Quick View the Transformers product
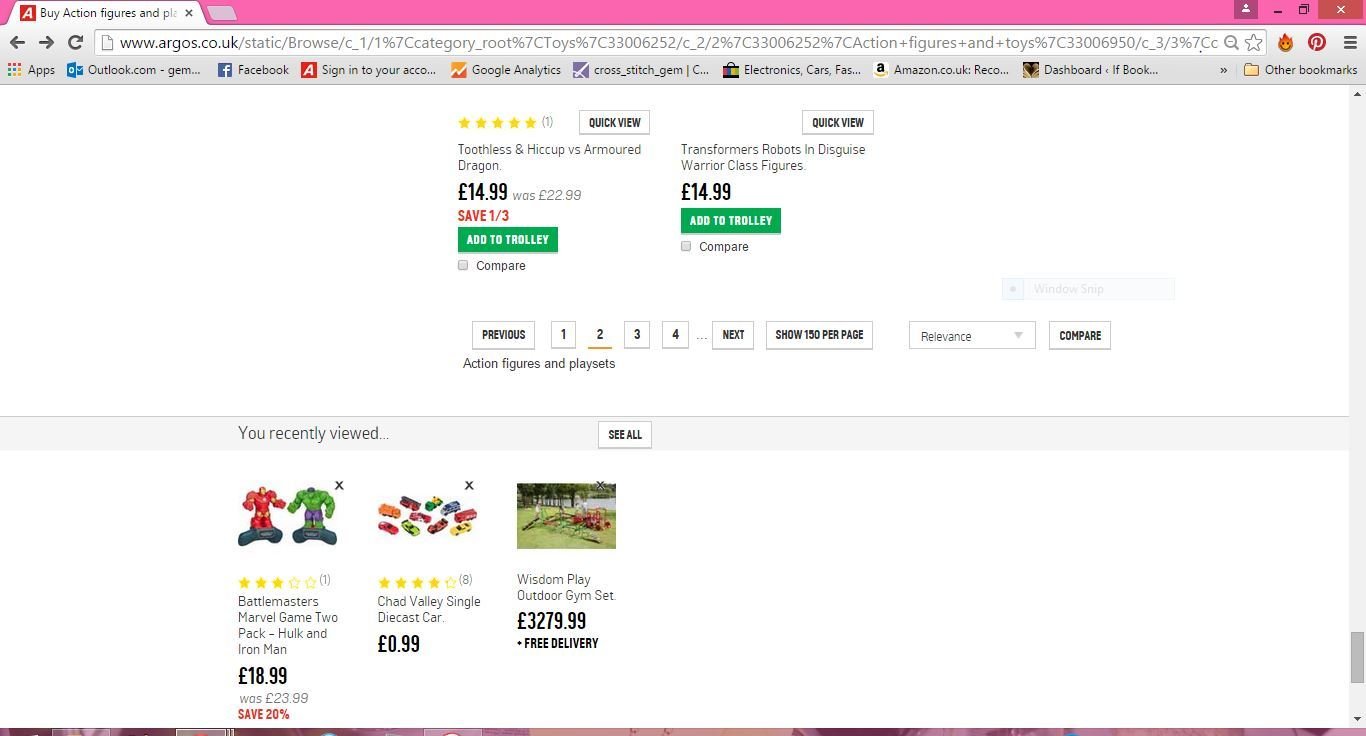1366x736 pixels. pos(838,123)
